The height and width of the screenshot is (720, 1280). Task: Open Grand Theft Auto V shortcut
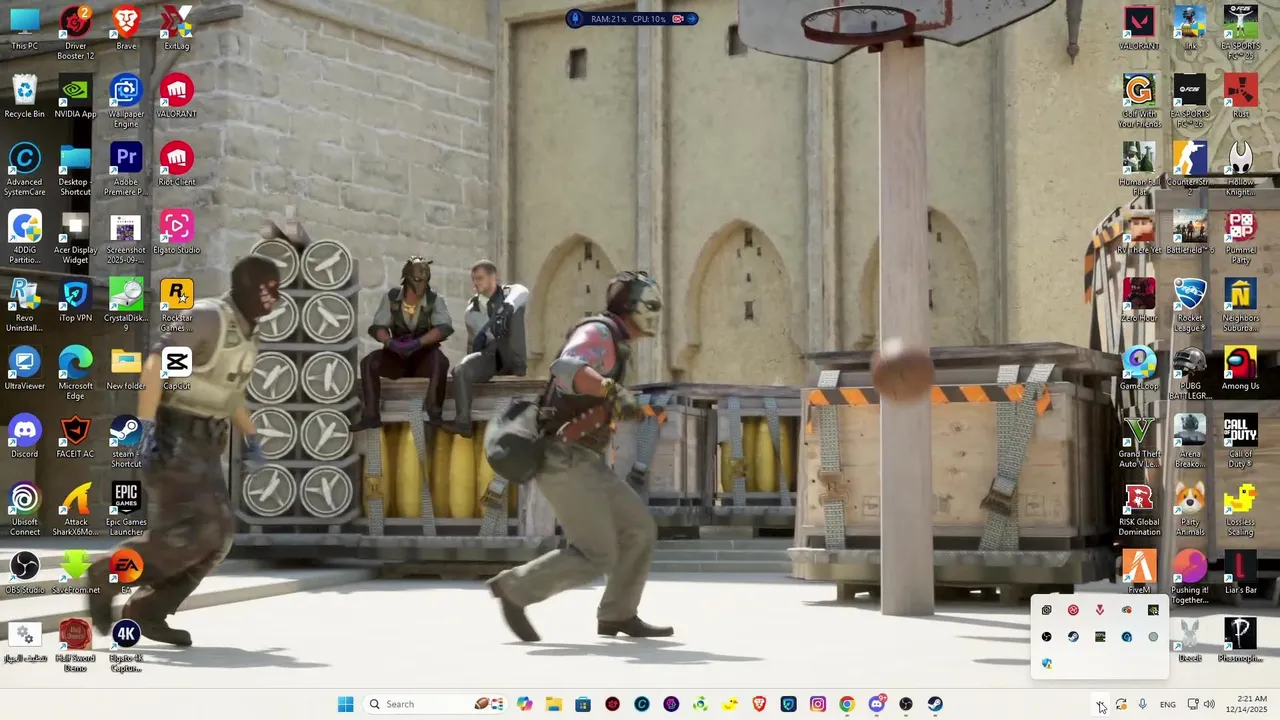[x=1139, y=441]
